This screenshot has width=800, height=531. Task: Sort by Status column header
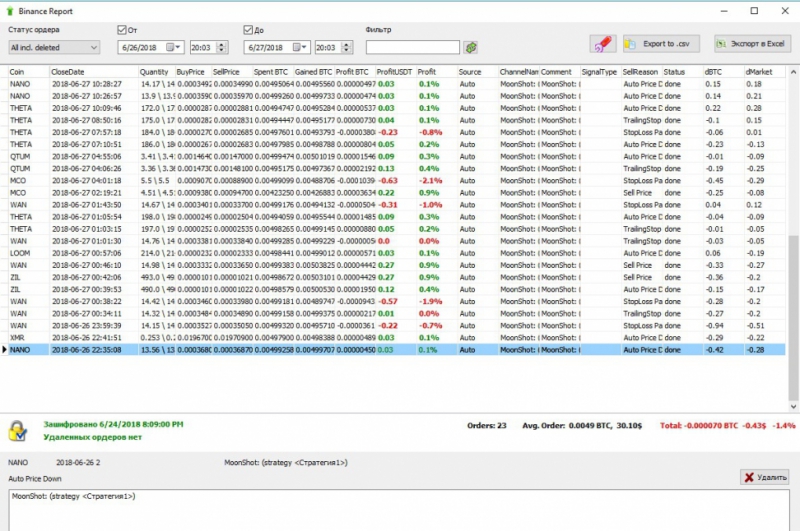682,72
